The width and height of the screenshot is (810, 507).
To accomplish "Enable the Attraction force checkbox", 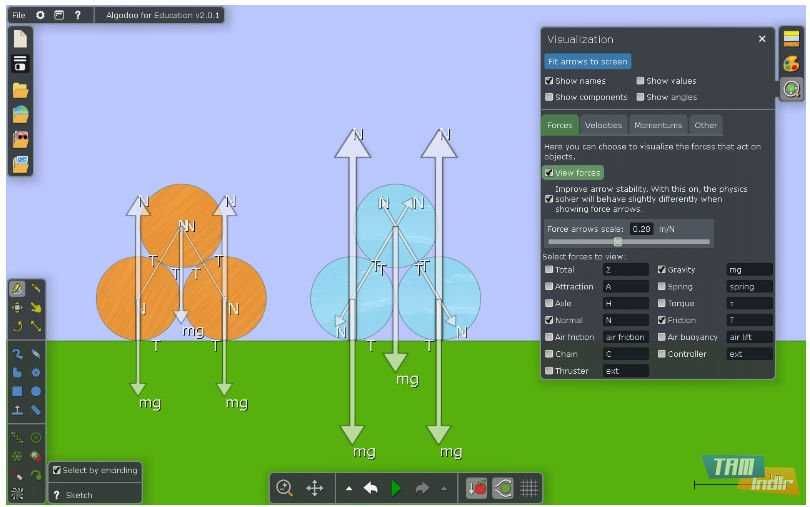I will tap(549, 286).
